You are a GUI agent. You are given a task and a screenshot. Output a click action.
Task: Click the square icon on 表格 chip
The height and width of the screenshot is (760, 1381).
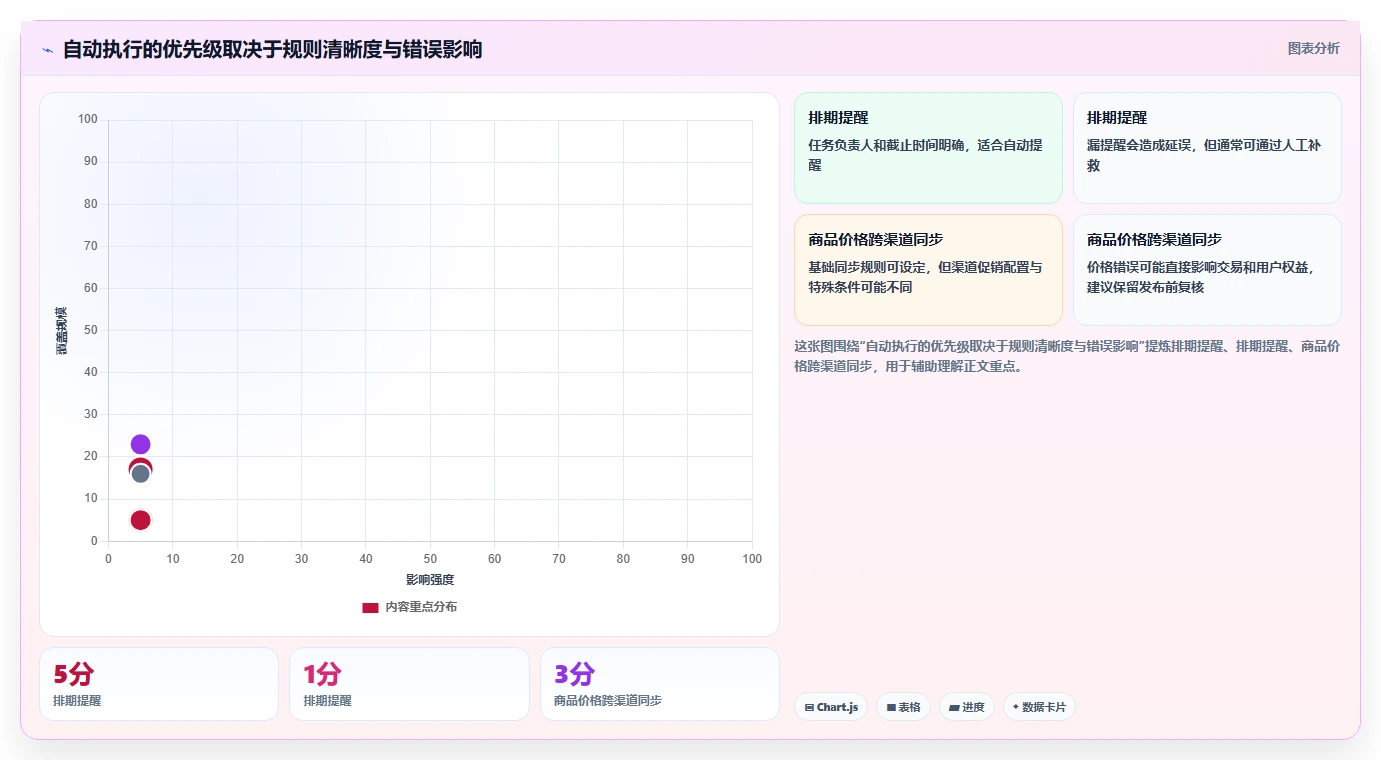pos(891,707)
